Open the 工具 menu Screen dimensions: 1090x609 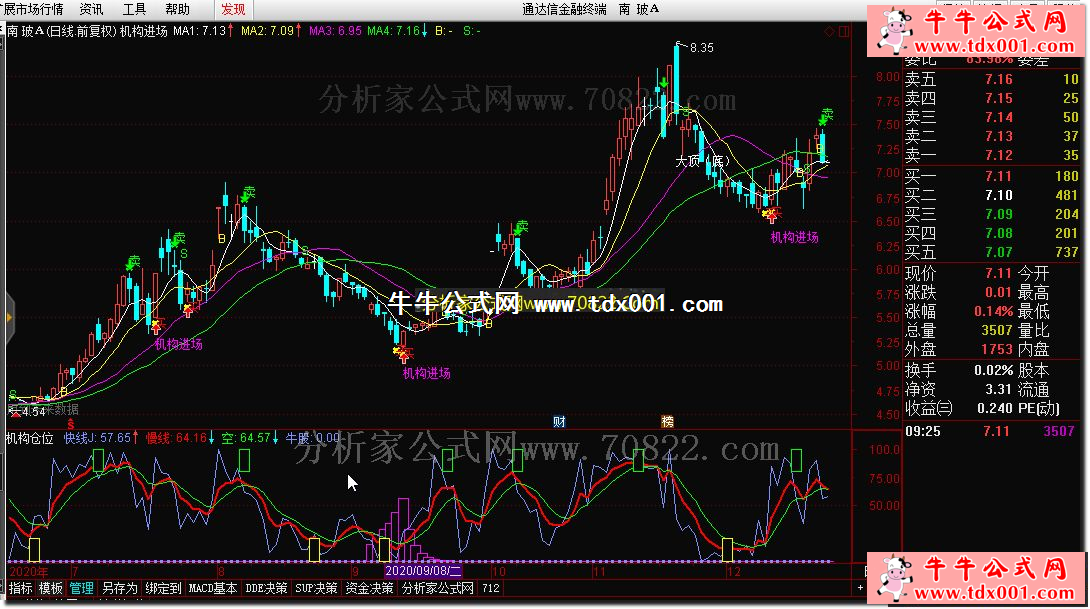(x=134, y=9)
